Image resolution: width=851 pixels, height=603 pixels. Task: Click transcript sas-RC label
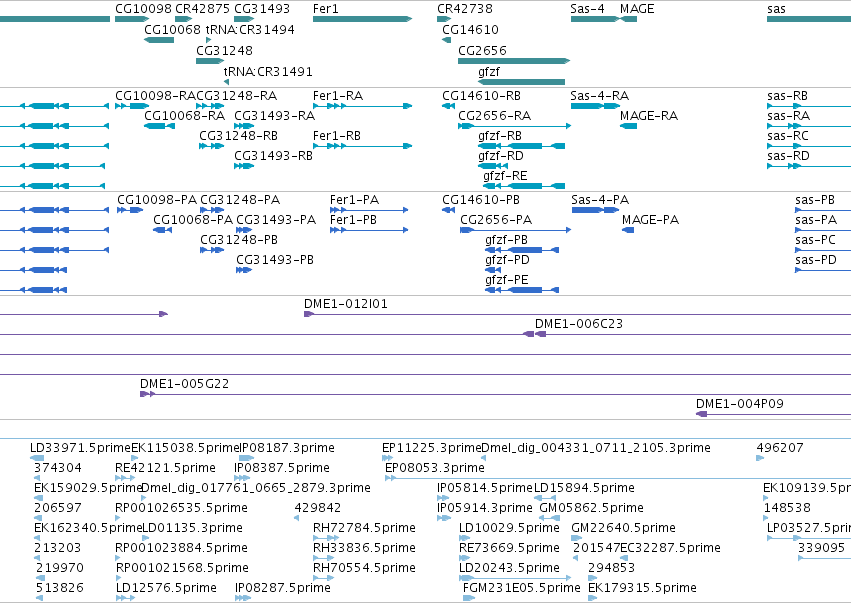pos(788,136)
